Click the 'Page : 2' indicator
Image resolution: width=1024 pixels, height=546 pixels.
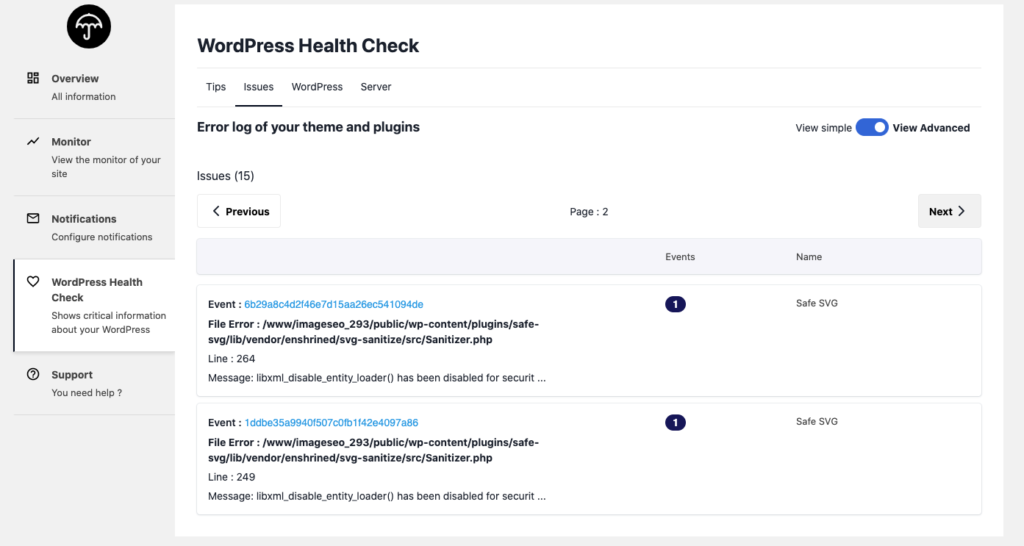(588, 212)
